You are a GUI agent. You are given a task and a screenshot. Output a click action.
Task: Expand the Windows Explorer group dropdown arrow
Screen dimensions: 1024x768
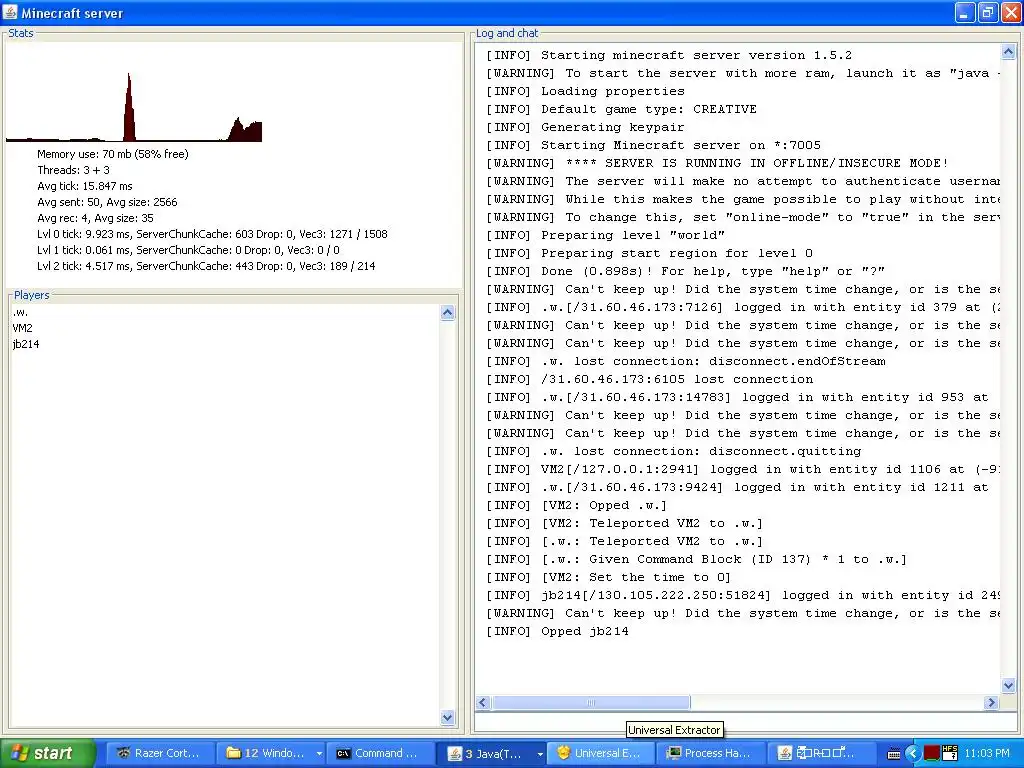(319, 753)
